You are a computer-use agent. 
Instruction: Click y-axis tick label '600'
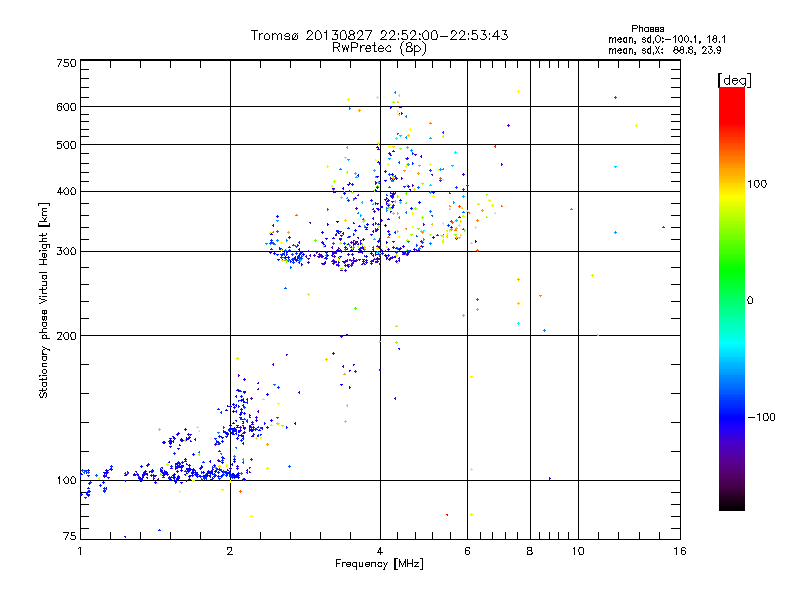pos(66,107)
